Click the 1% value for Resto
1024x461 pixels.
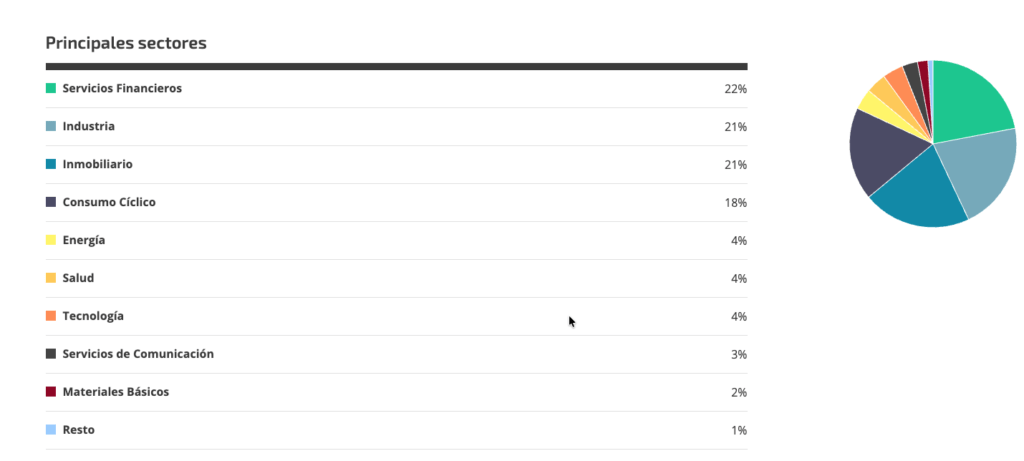pyautogui.click(x=739, y=430)
